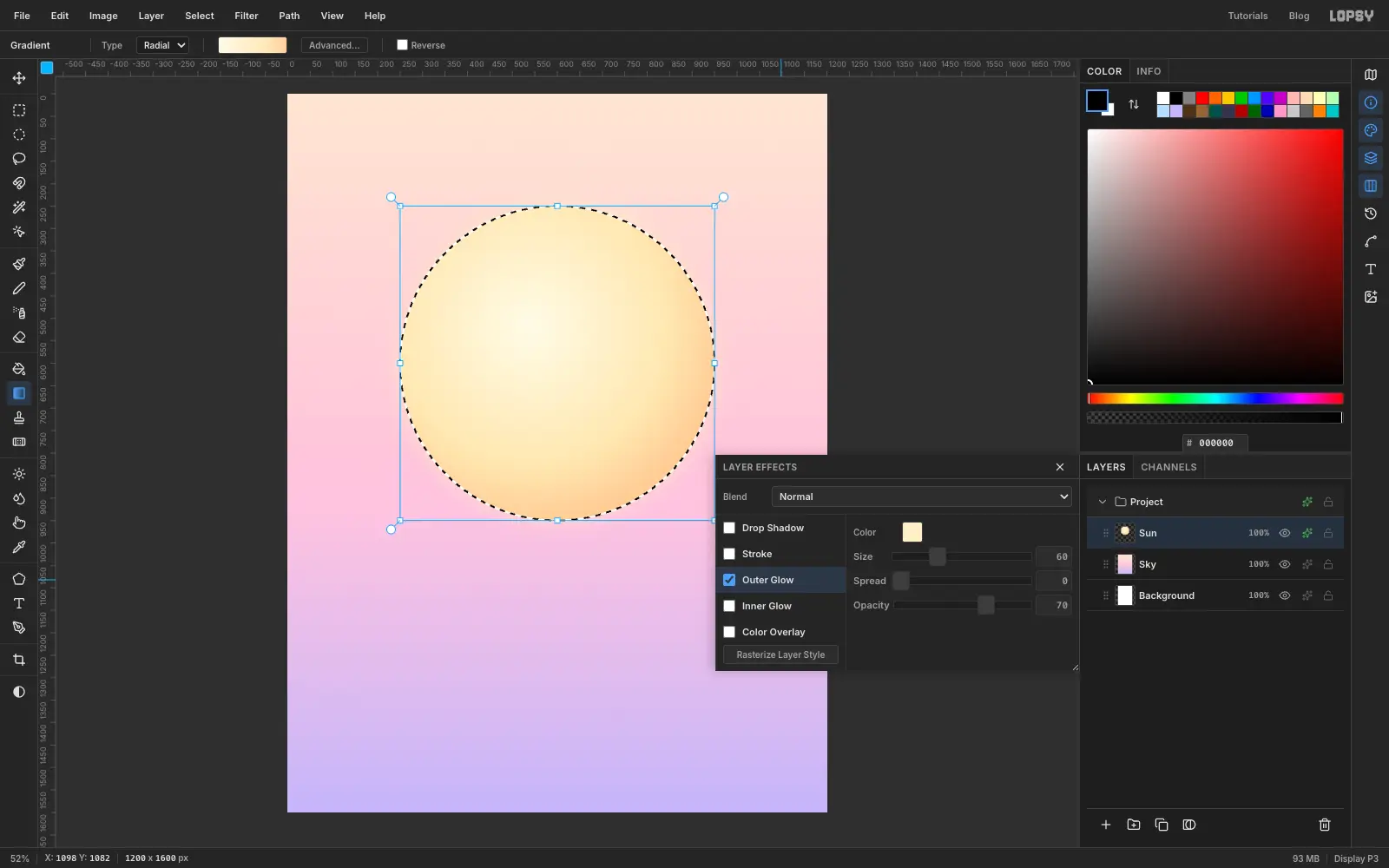Click the add new layer plus icon
The width and height of the screenshot is (1389, 868).
click(x=1106, y=825)
